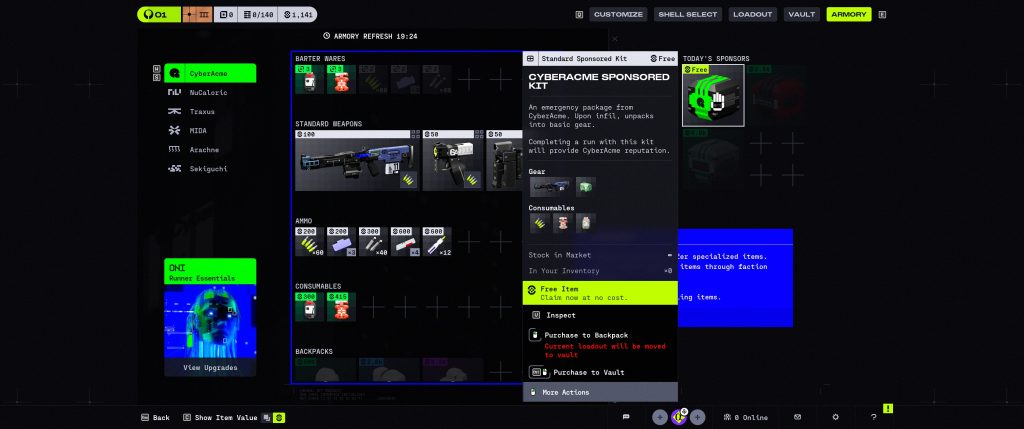Click the Arachne faction icon
Screen dimensions: 1024x429
click(x=175, y=150)
